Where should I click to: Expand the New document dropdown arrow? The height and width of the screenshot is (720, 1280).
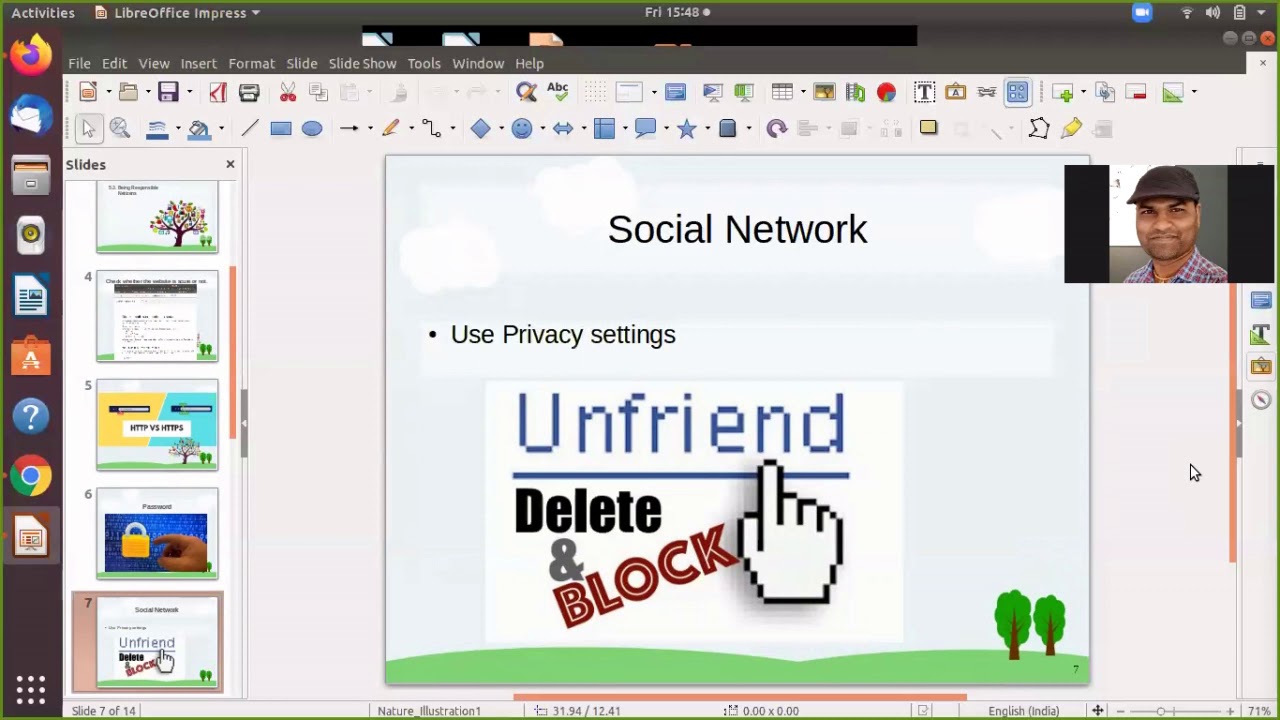coord(107,92)
